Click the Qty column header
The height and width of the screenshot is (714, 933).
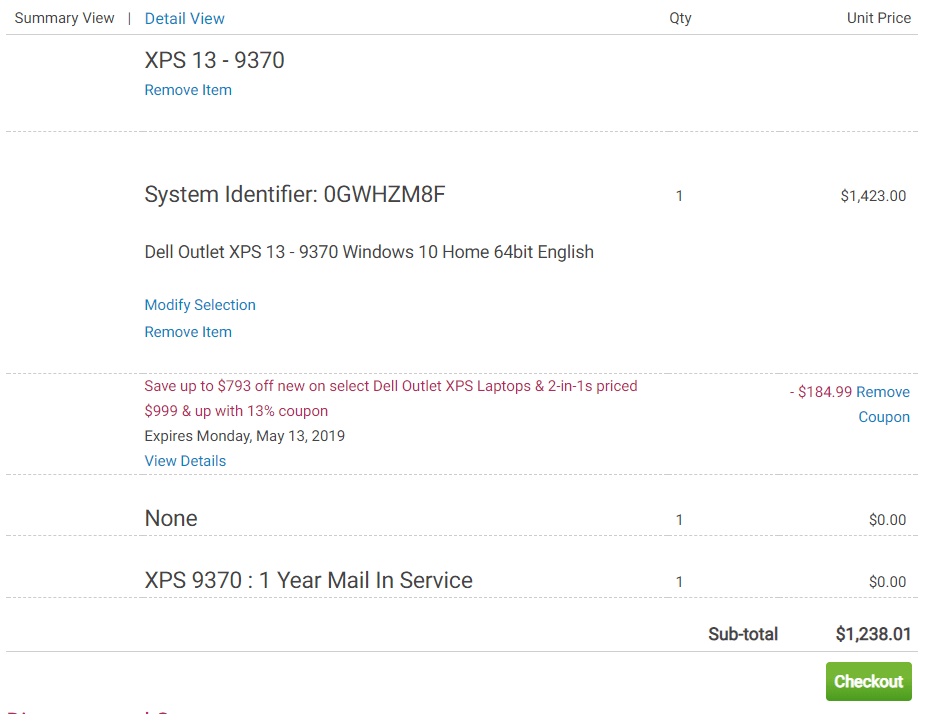coord(680,17)
